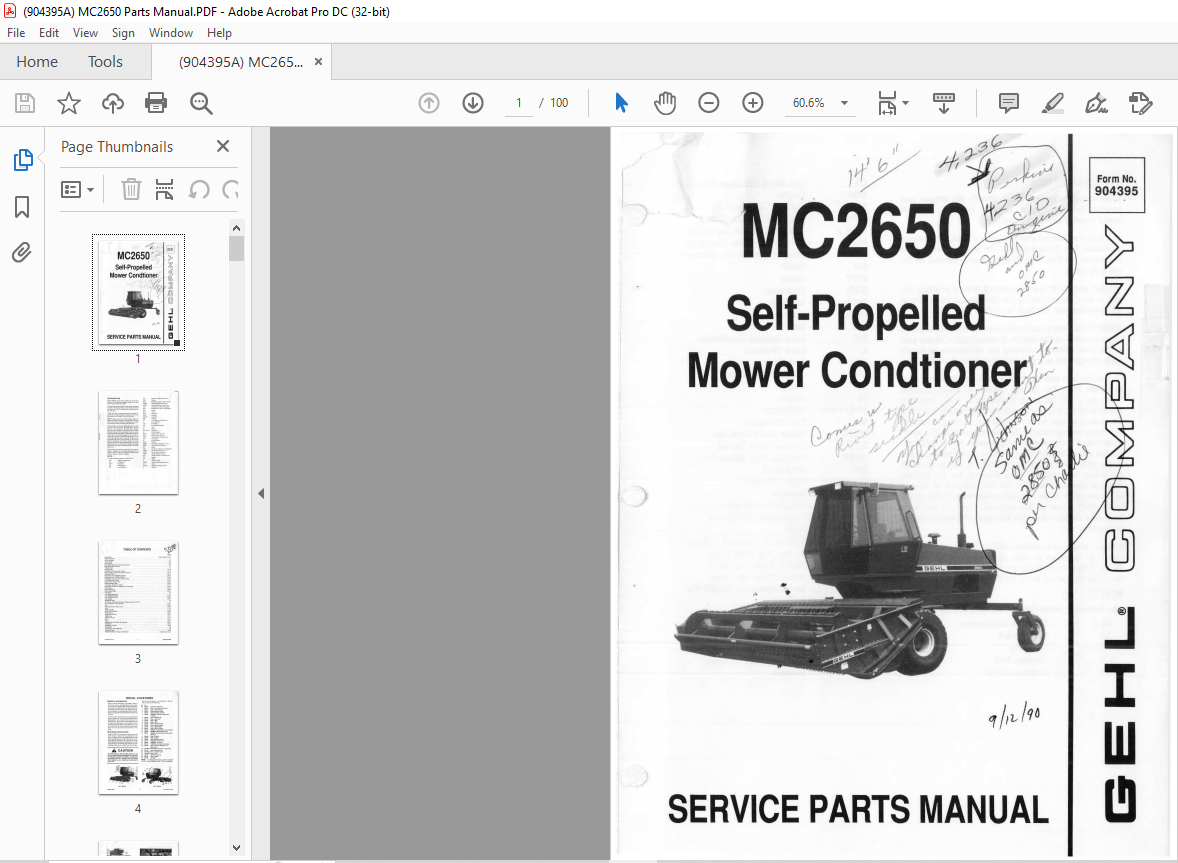Click the fit page scrolling icon
Screen dimensions: 1178x863
(887, 103)
